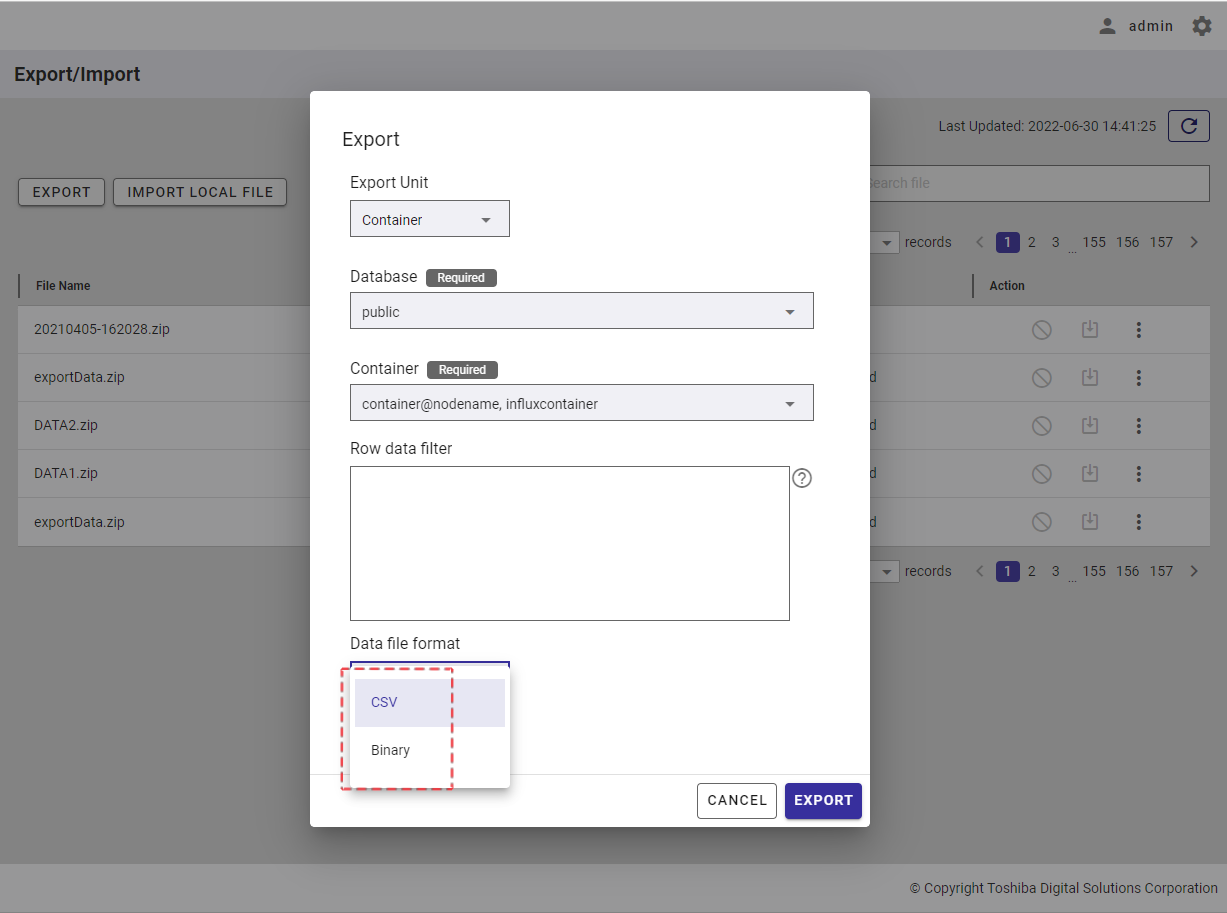1227x913 pixels.
Task: Click the CANCEL button in dialog
Action: [x=736, y=800]
